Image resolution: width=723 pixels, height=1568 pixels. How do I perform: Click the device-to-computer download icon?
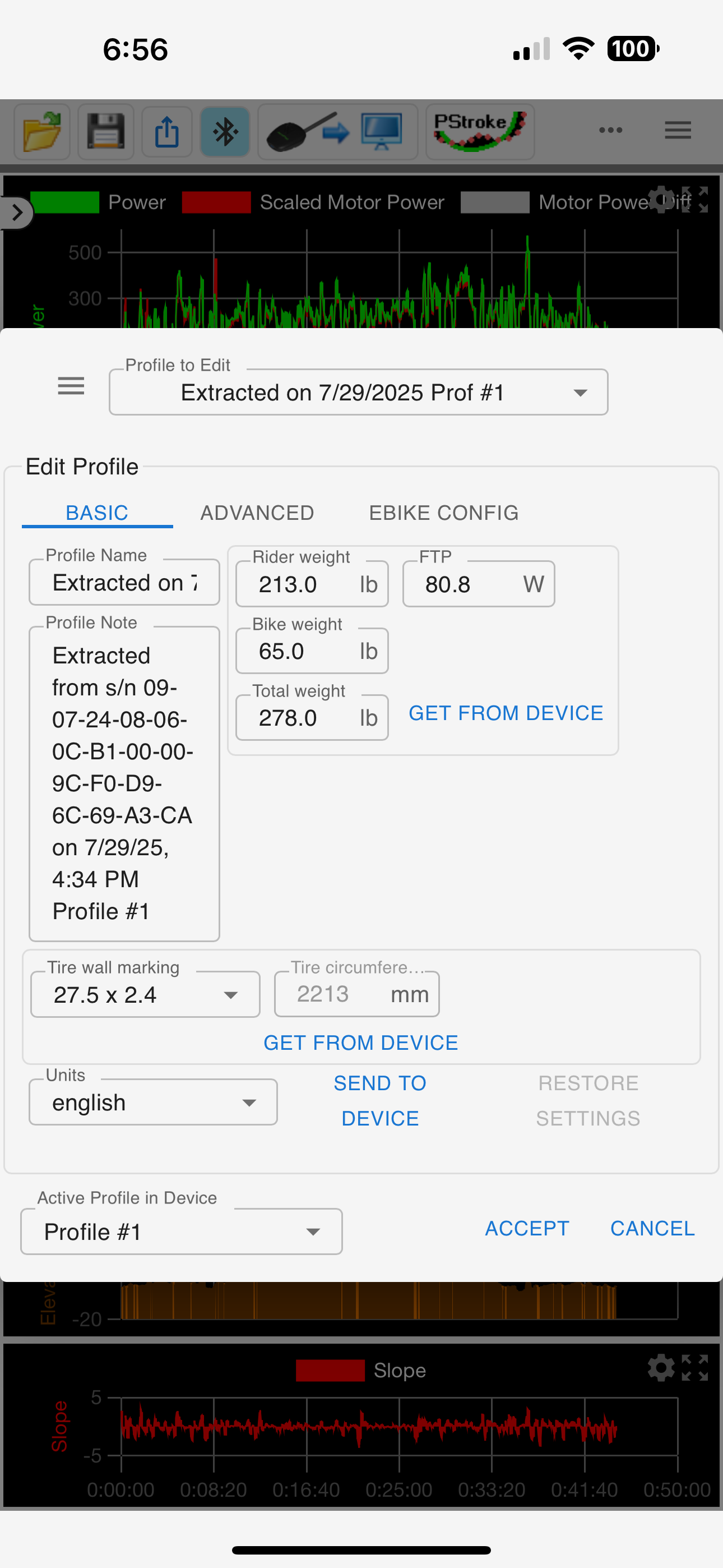coord(338,131)
